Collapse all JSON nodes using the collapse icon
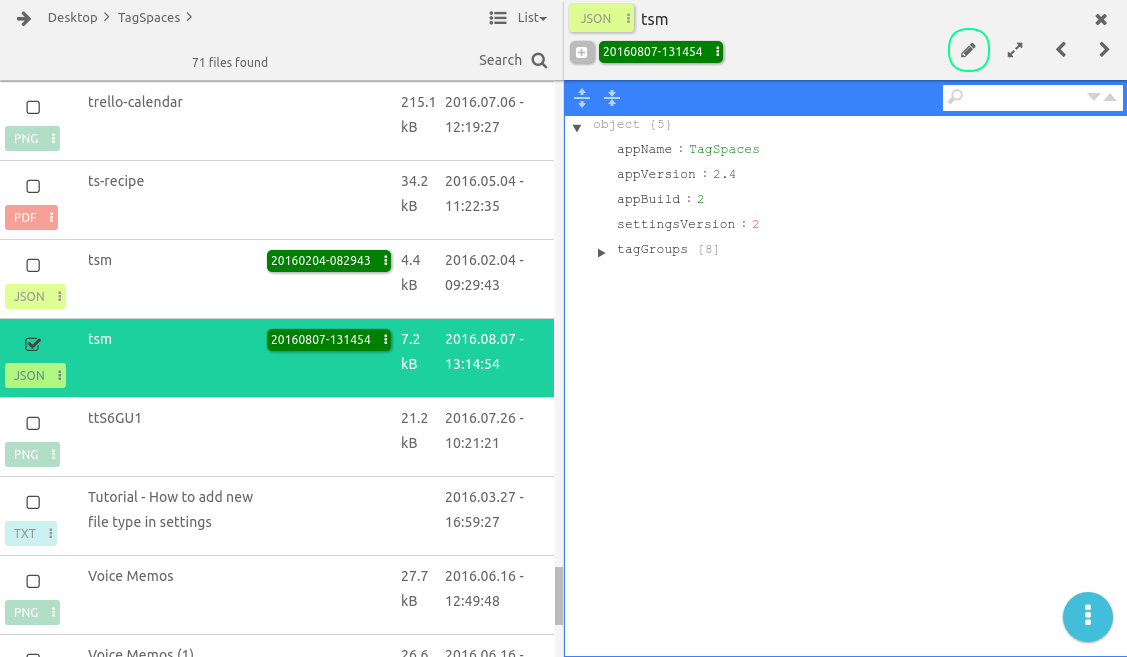Screen dimensions: 1127x657 [x=611, y=98]
